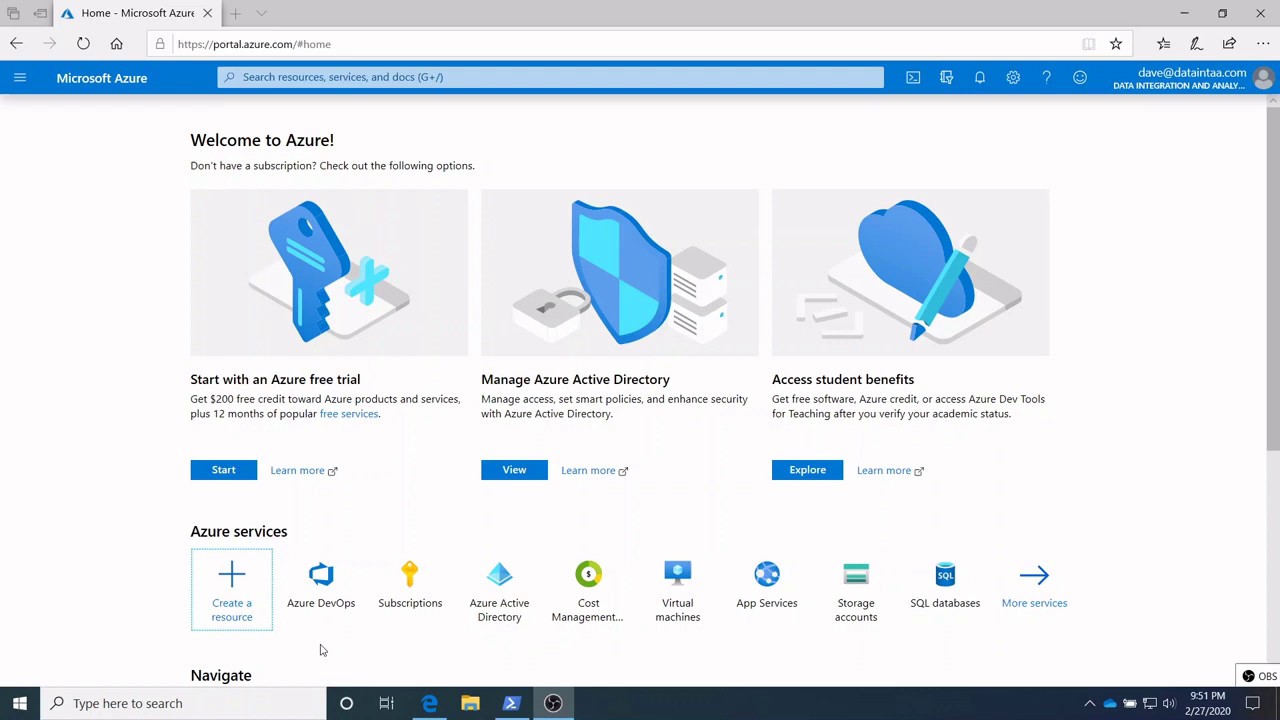Send feedback using the smiley icon

pyautogui.click(x=1080, y=77)
